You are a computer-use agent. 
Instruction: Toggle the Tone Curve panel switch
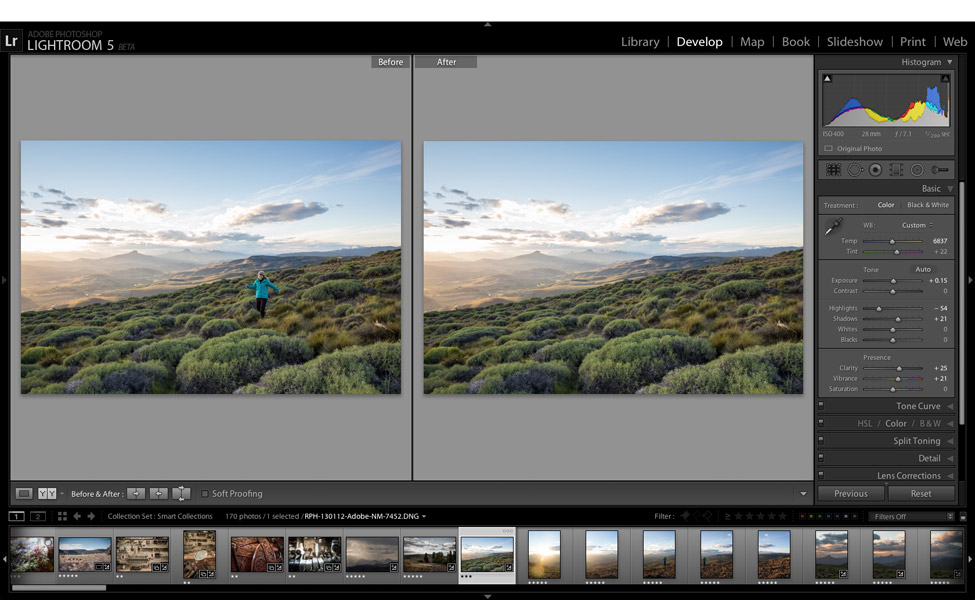(821, 406)
